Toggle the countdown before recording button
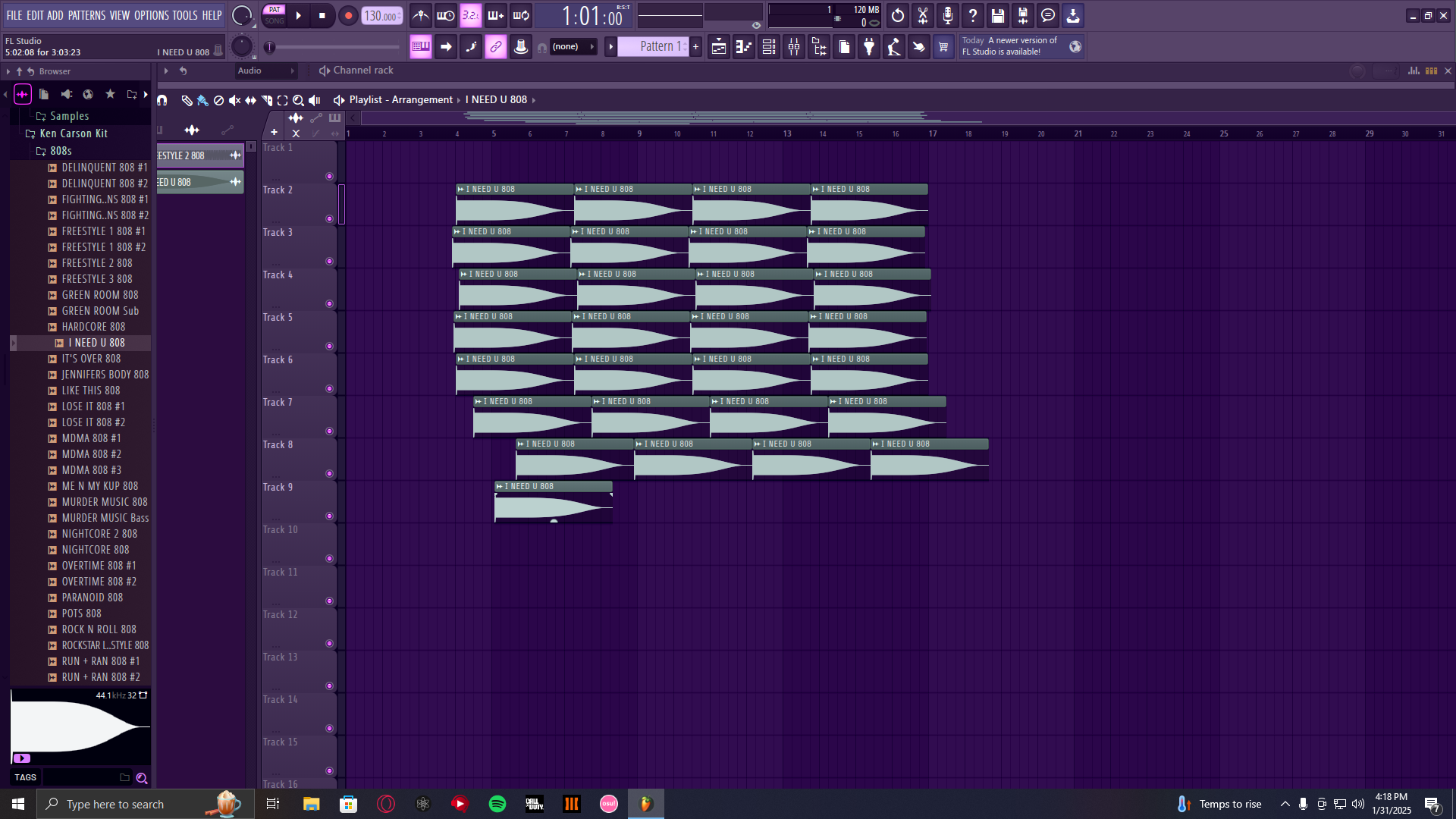Image resolution: width=1456 pixels, height=819 pixels. [471, 15]
